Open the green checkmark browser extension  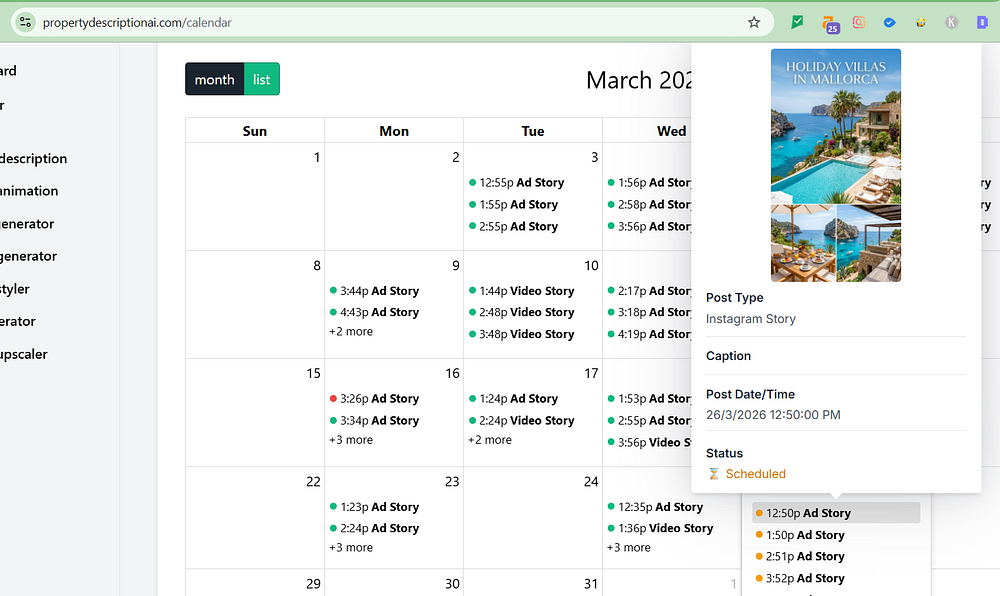pyautogui.click(x=797, y=22)
